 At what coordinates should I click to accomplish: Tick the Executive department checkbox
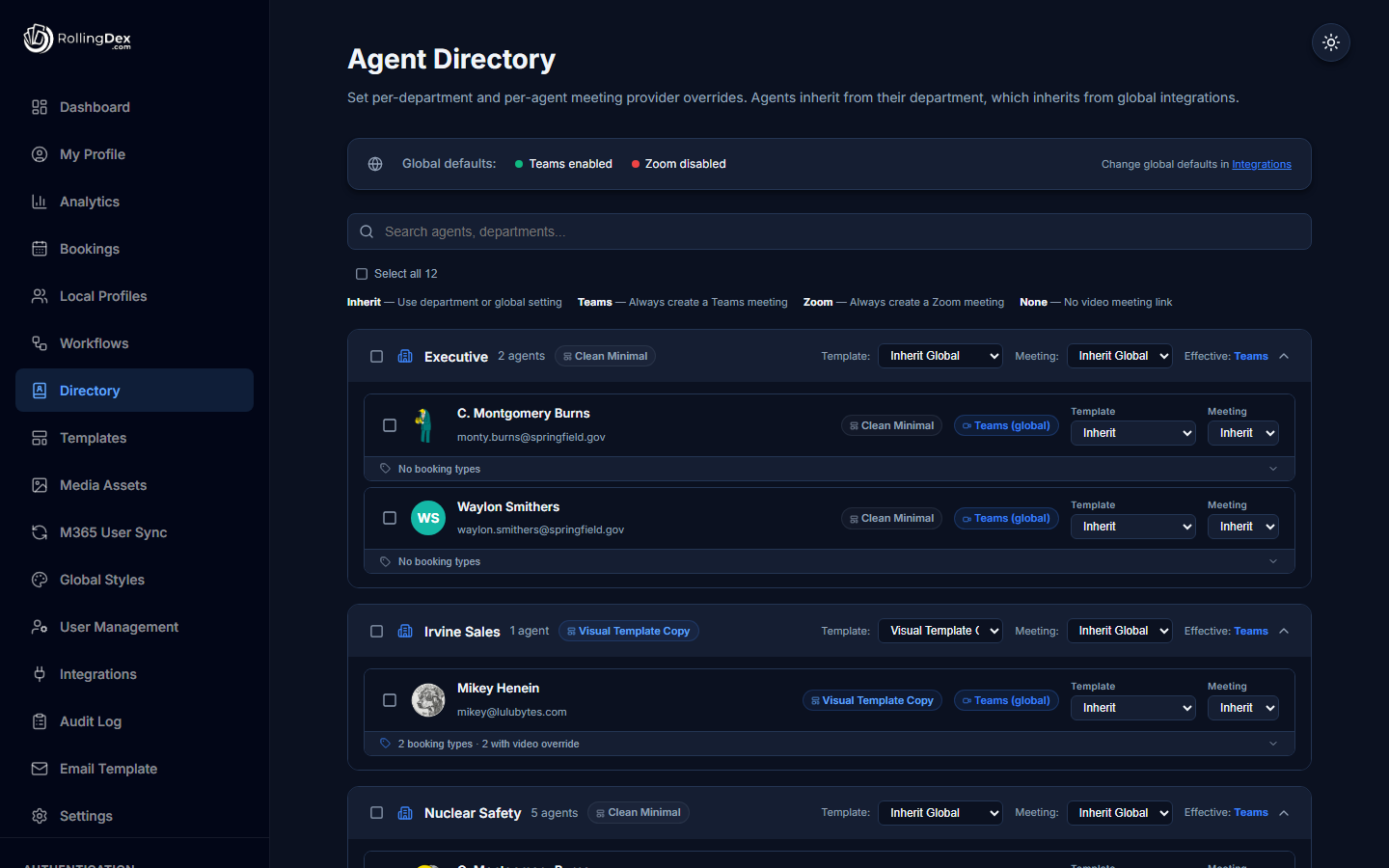click(376, 357)
